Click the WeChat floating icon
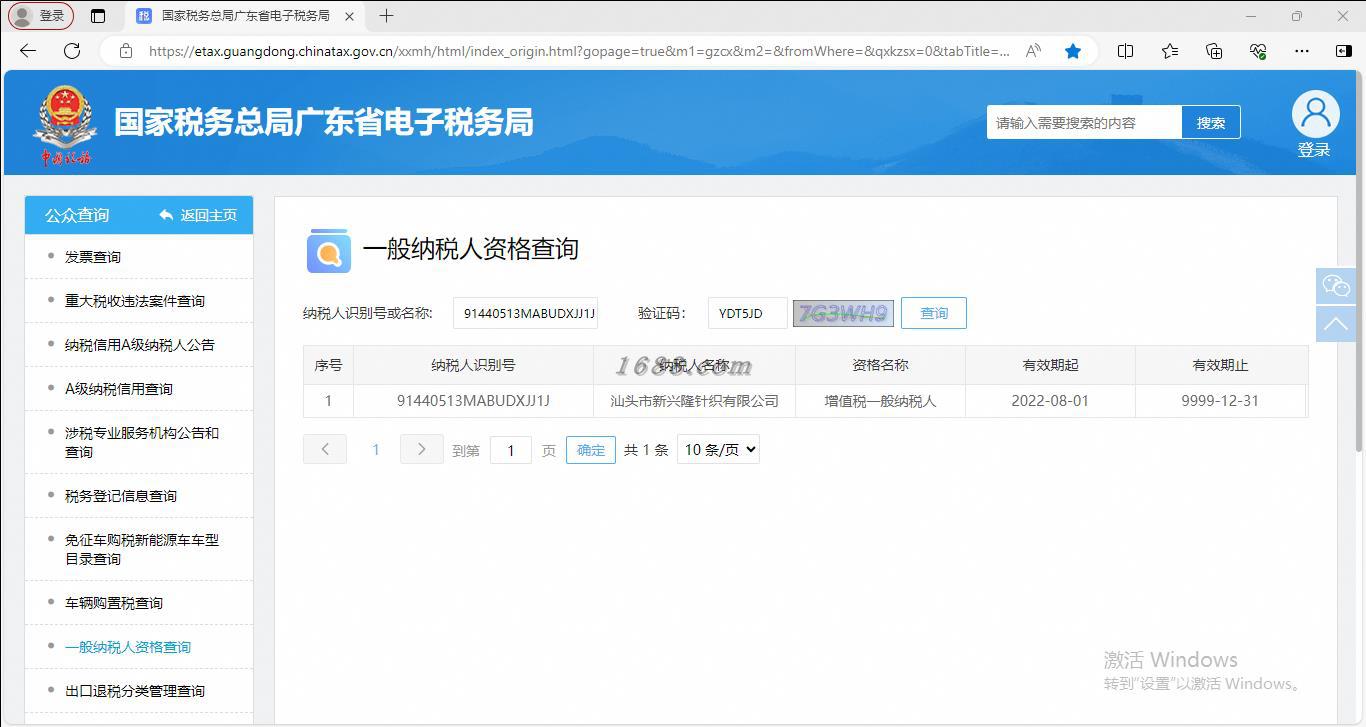The width and height of the screenshot is (1366, 727). pos(1336,286)
